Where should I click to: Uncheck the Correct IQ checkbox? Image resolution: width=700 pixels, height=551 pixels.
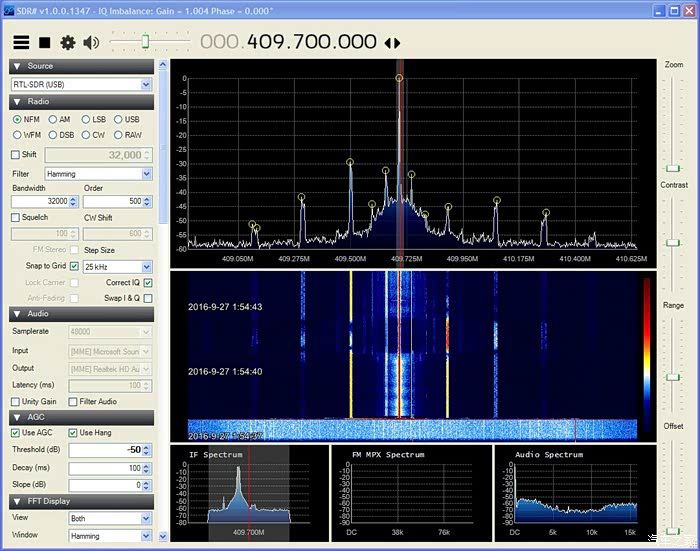148,282
